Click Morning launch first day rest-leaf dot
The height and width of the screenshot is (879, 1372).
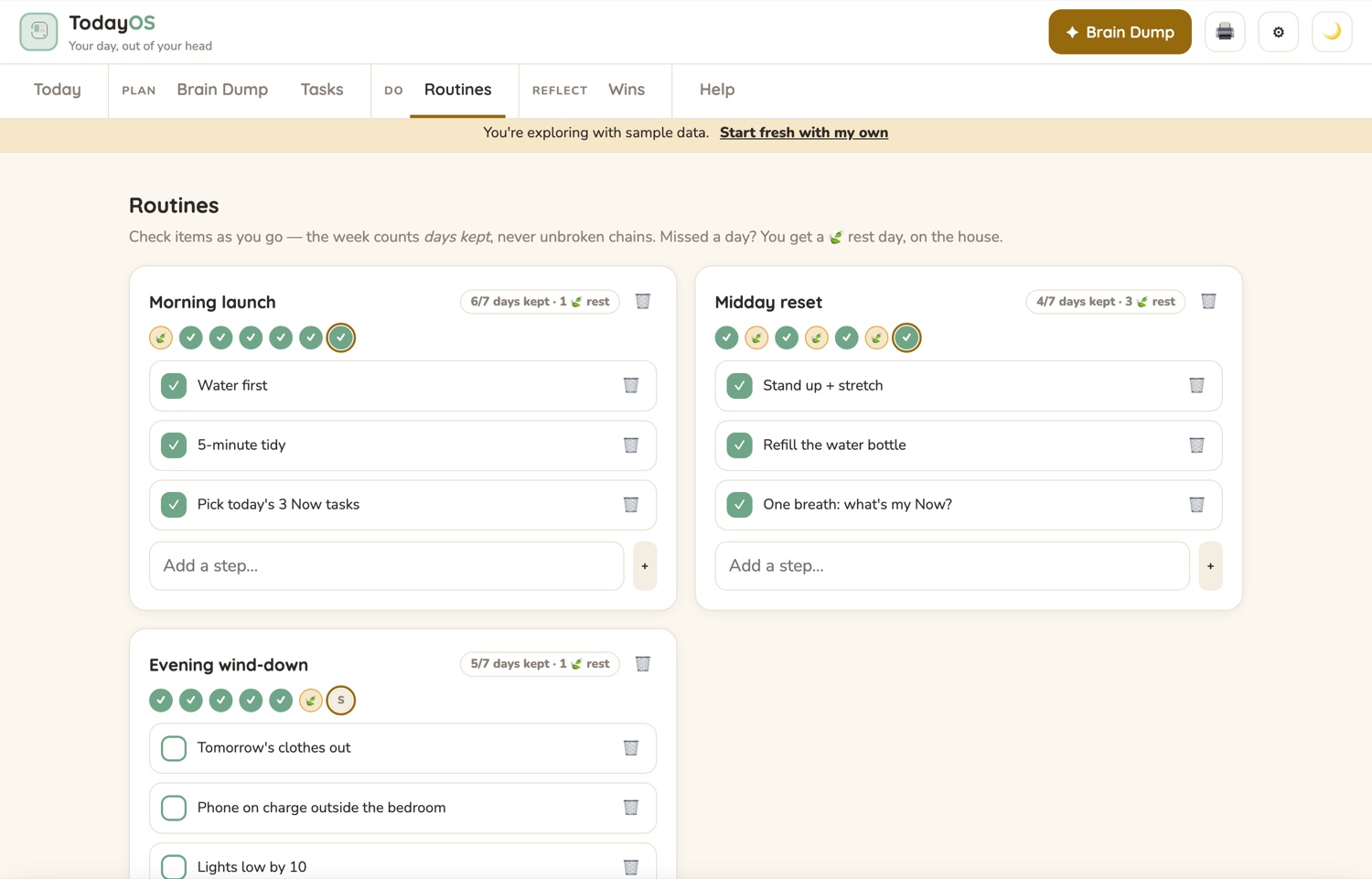tap(161, 338)
